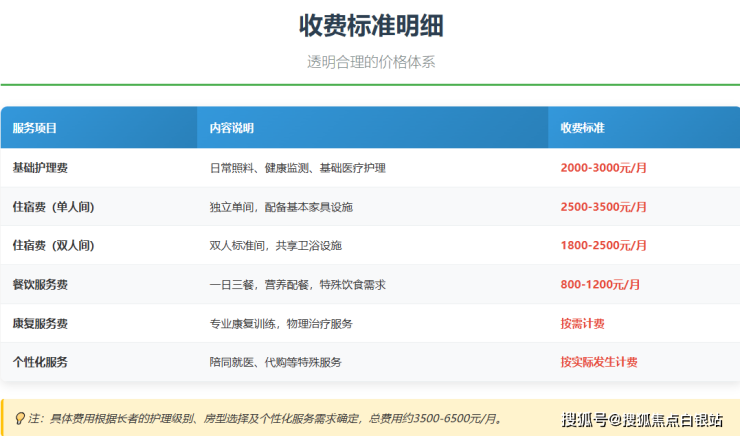Click the 服务项目 column header
Screen dimensions: 740x436
35,128
